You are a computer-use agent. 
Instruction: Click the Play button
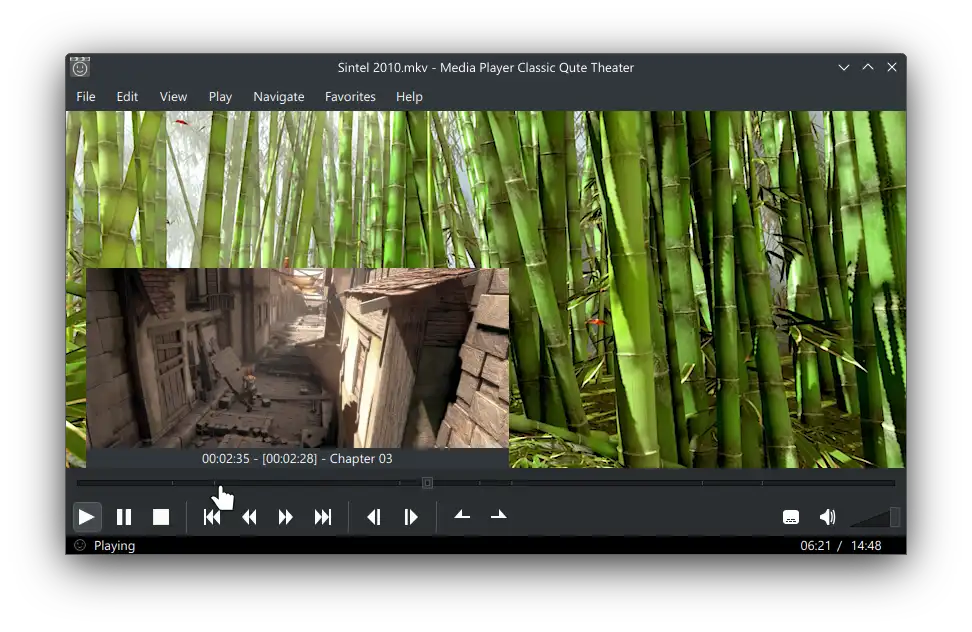[87, 517]
